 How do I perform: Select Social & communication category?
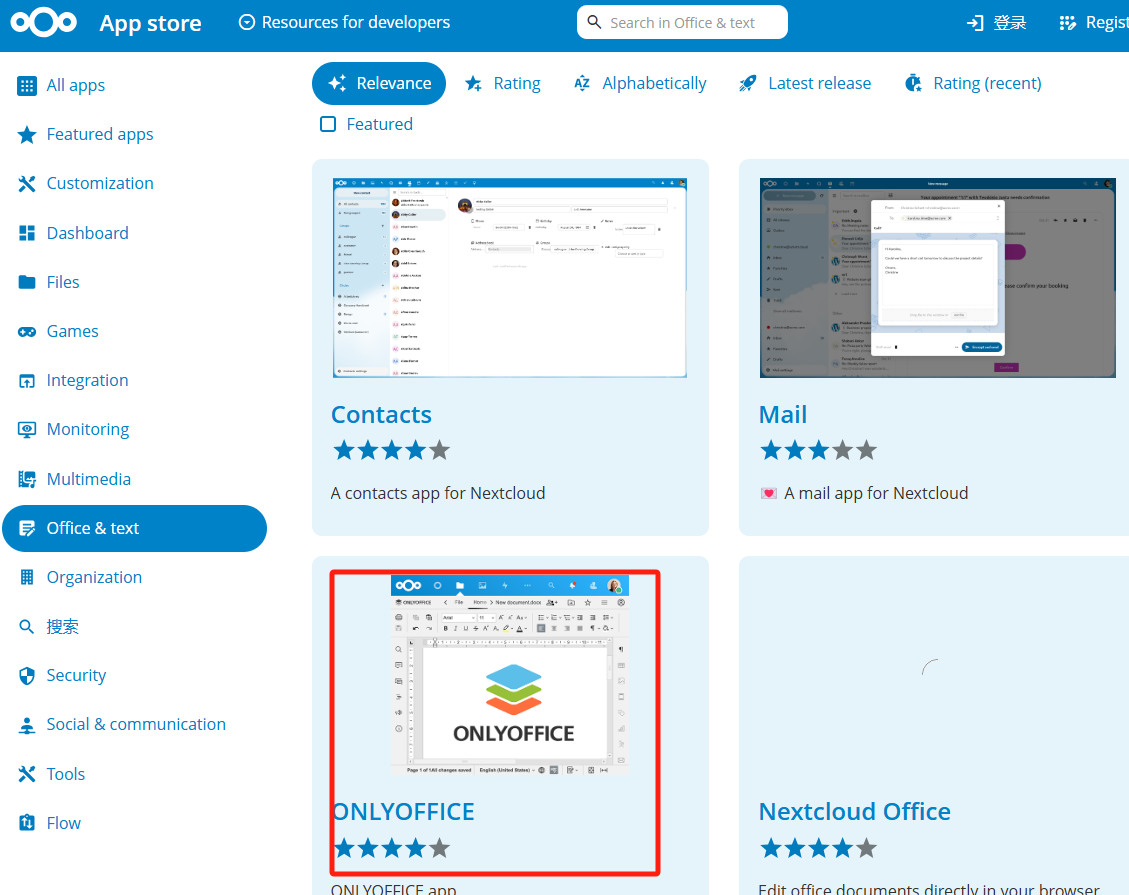pos(136,725)
